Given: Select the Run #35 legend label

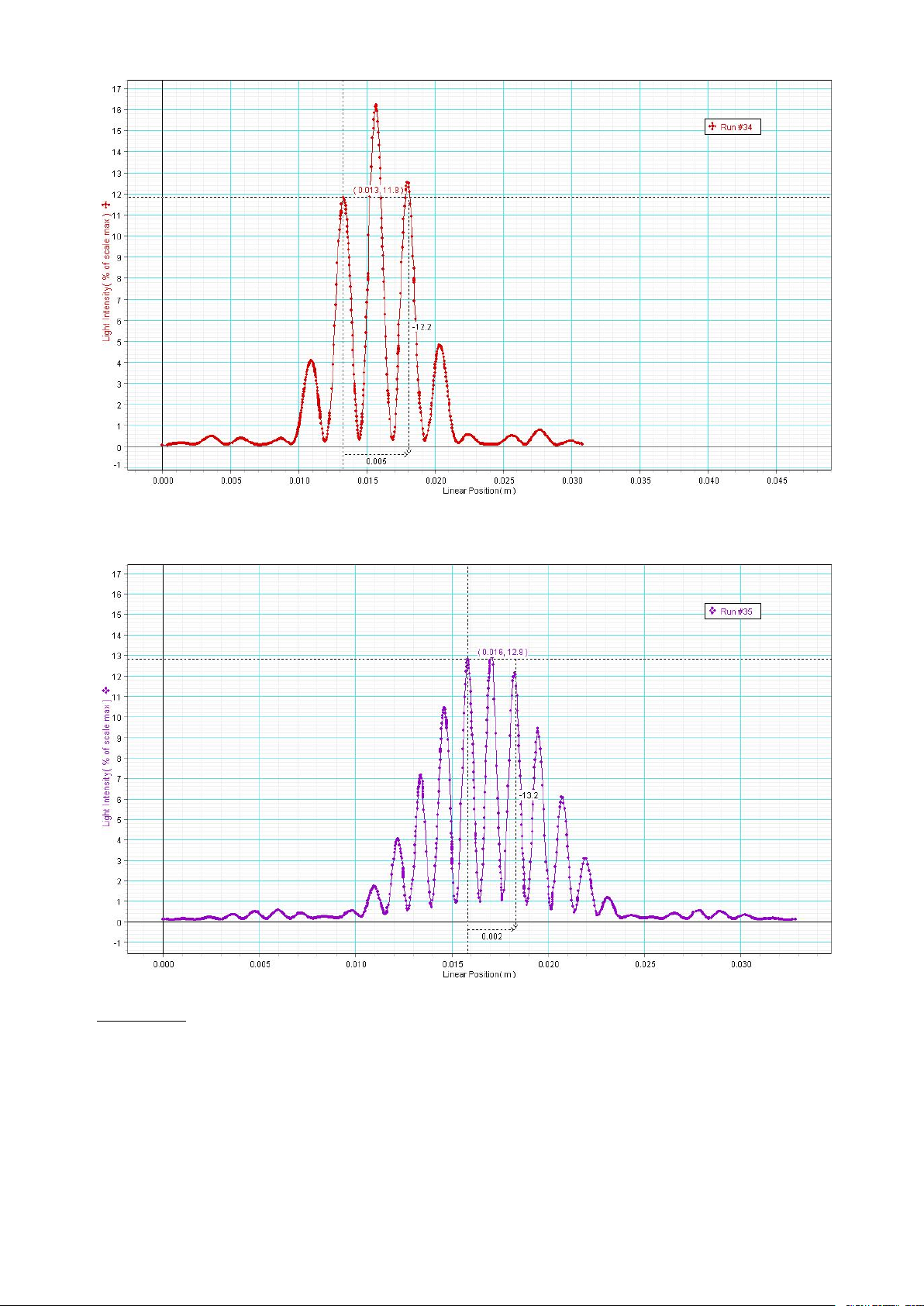Looking at the screenshot, I should (x=736, y=612).
